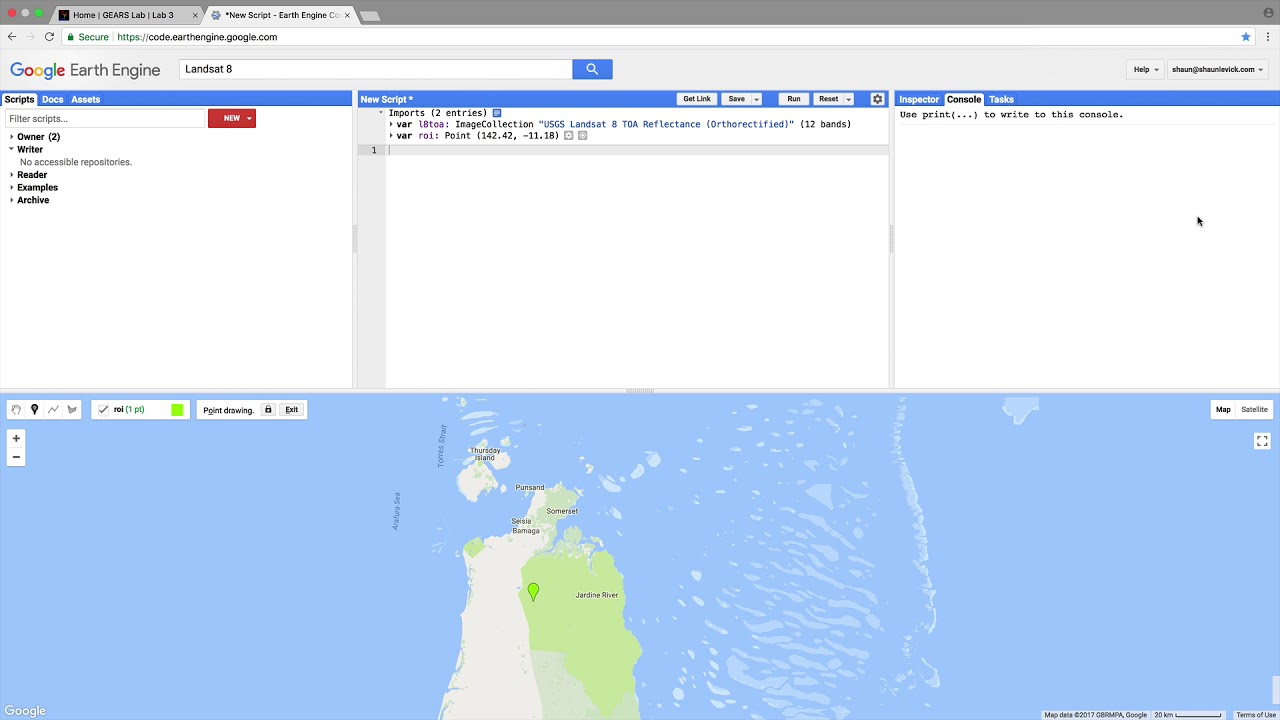This screenshot has width=1280, height=720.
Task: Open the Terms of Use link
Action: (1256, 715)
